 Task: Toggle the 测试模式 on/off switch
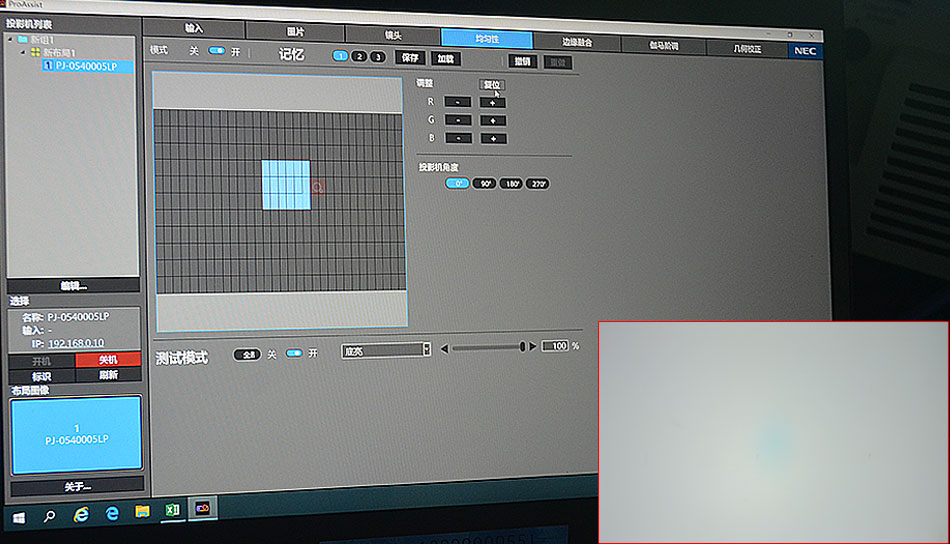(294, 354)
